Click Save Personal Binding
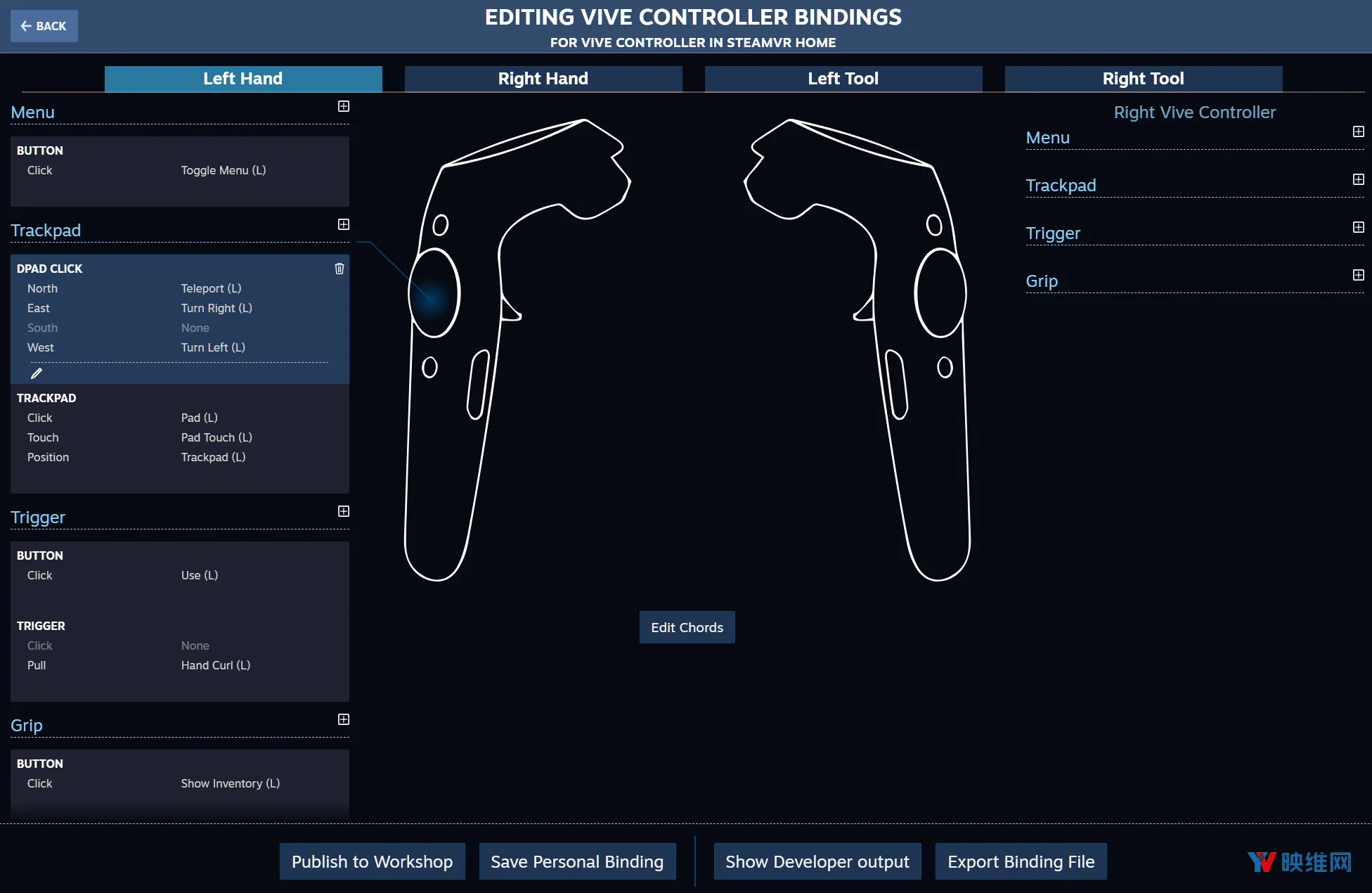Image resolution: width=1372 pixels, height=893 pixels. 577,861
